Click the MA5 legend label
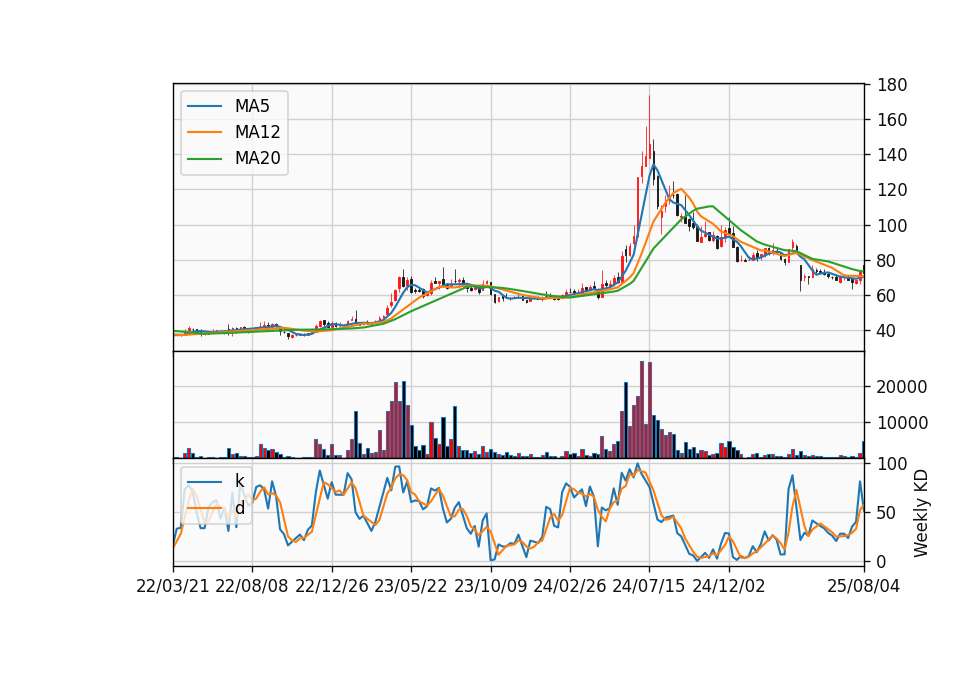The height and width of the screenshot is (690, 960). [252, 106]
